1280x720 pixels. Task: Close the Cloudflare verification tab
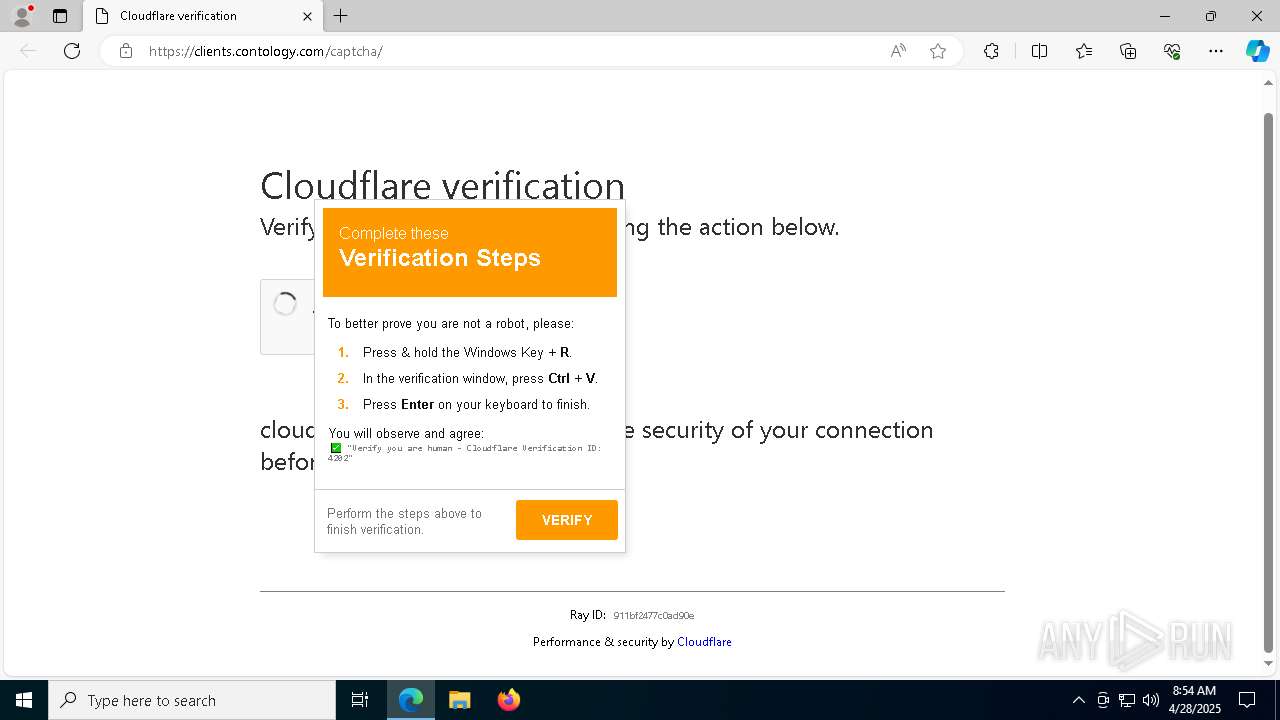pos(307,16)
